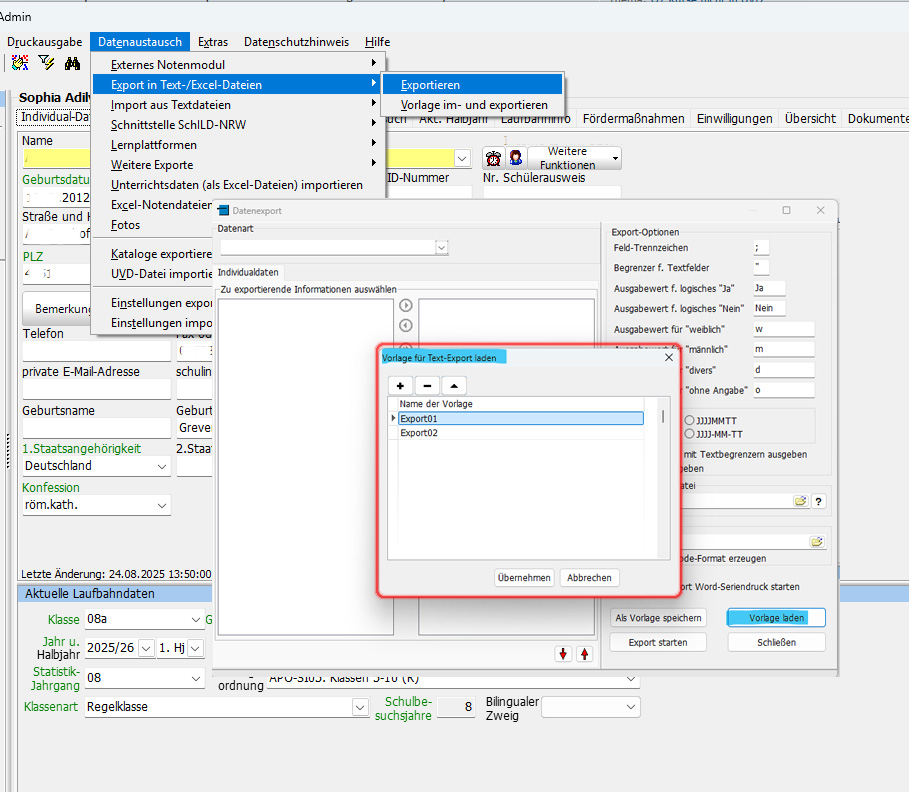The width and height of the screenshot is (909, 792).
Task: Click the Export starten button
Action: click(658, 642)
